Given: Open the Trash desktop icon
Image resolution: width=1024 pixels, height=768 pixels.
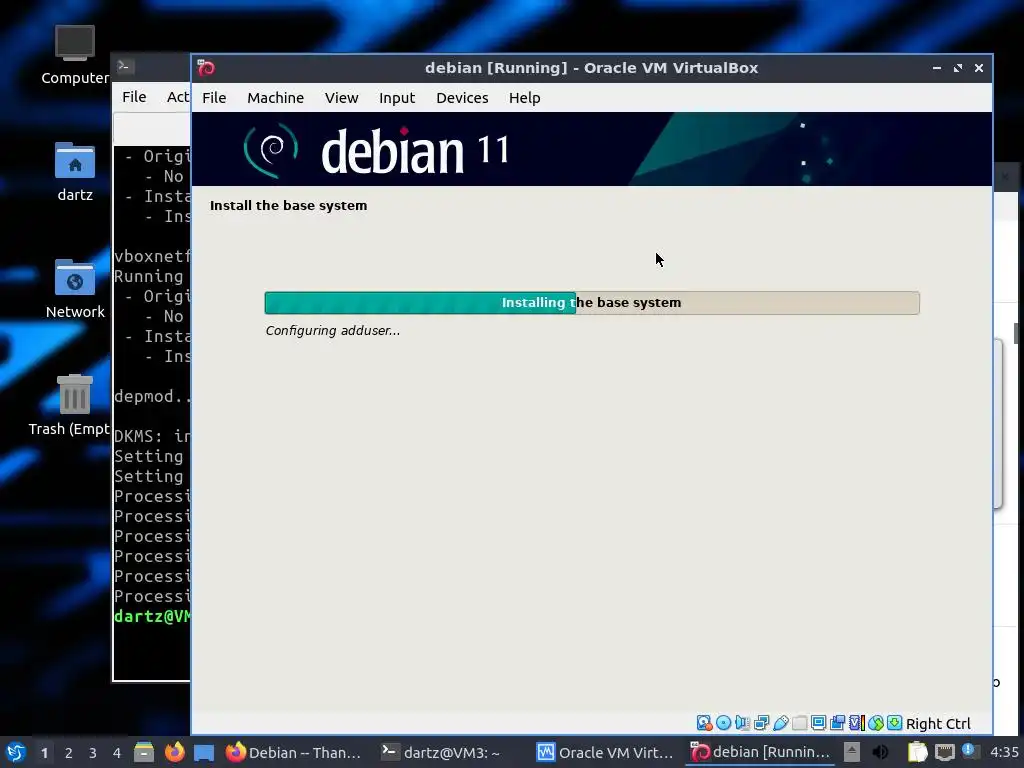Looking at the screenshot, I should pos(69,406).
